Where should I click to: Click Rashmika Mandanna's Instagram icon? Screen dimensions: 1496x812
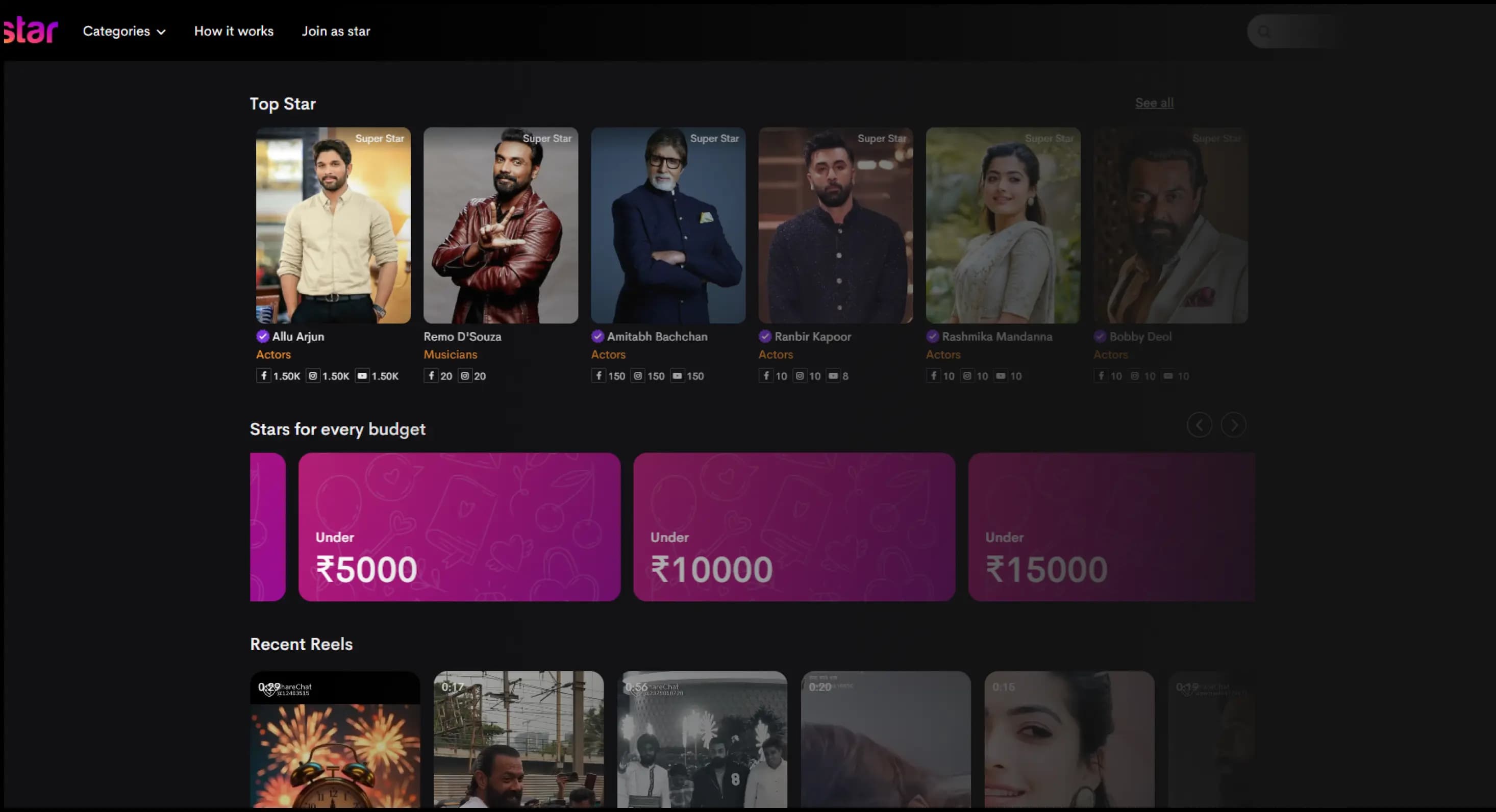pyautogui.click(x=967, y=375)
